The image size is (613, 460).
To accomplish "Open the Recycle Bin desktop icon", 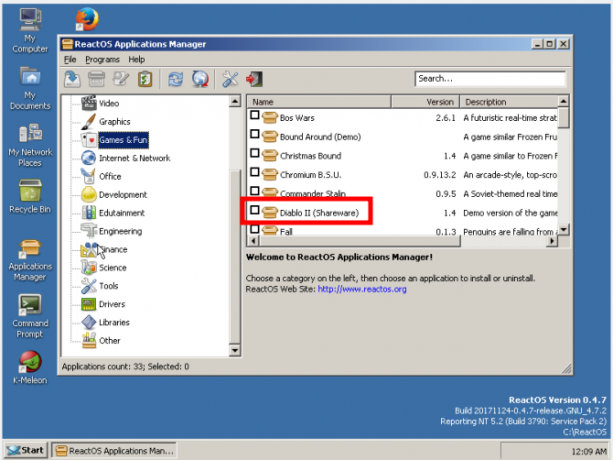I will tap(30, 197).
